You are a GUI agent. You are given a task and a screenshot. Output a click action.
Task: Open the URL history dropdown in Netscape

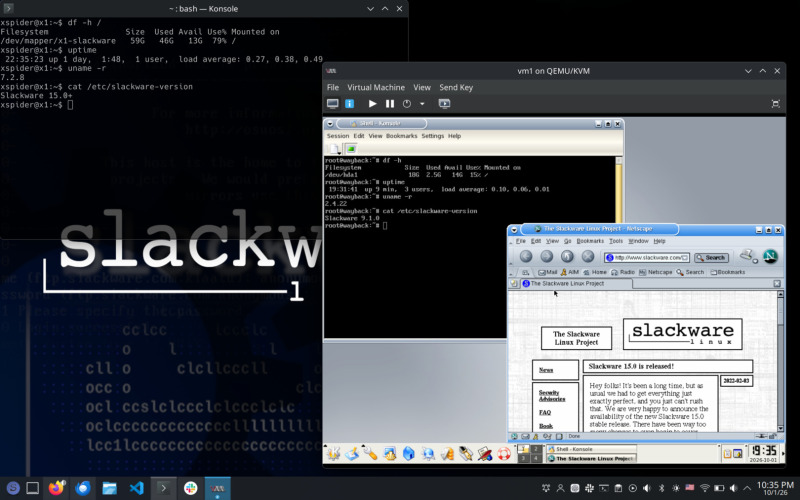tap(685, 258)
